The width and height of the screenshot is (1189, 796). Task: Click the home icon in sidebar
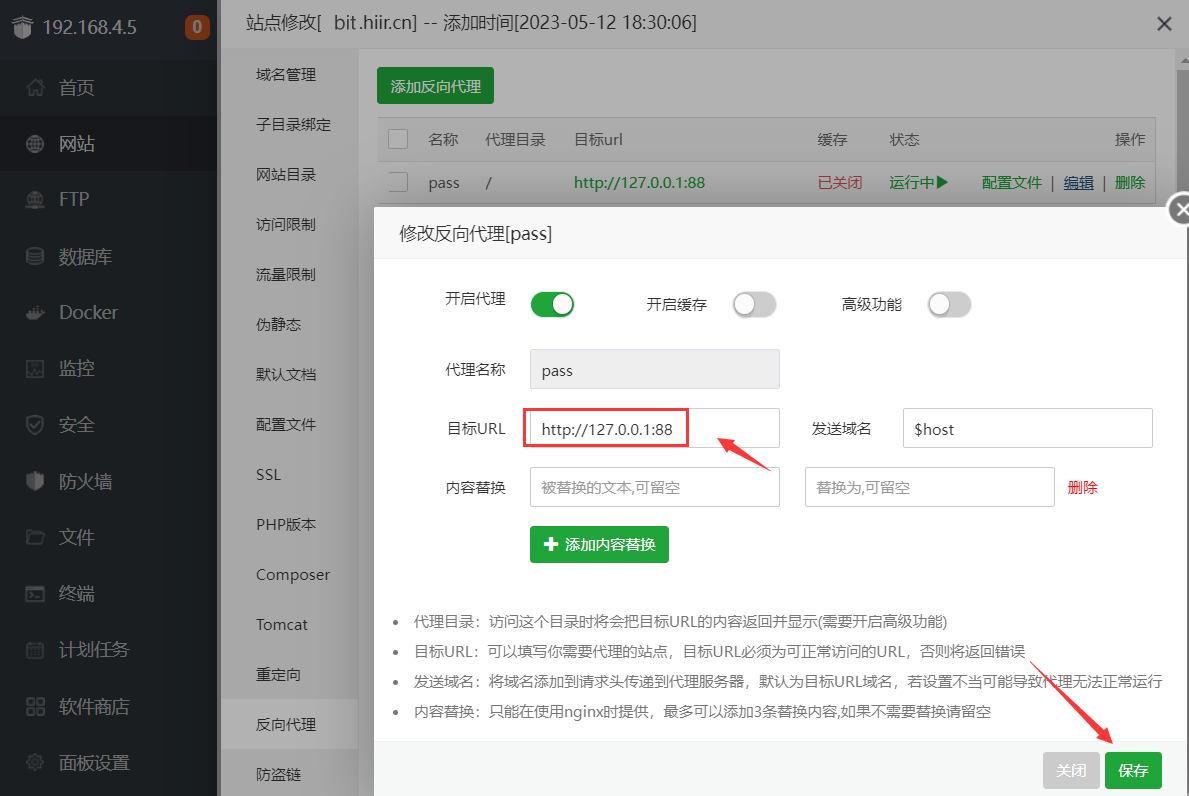click(x=35, y=88)
